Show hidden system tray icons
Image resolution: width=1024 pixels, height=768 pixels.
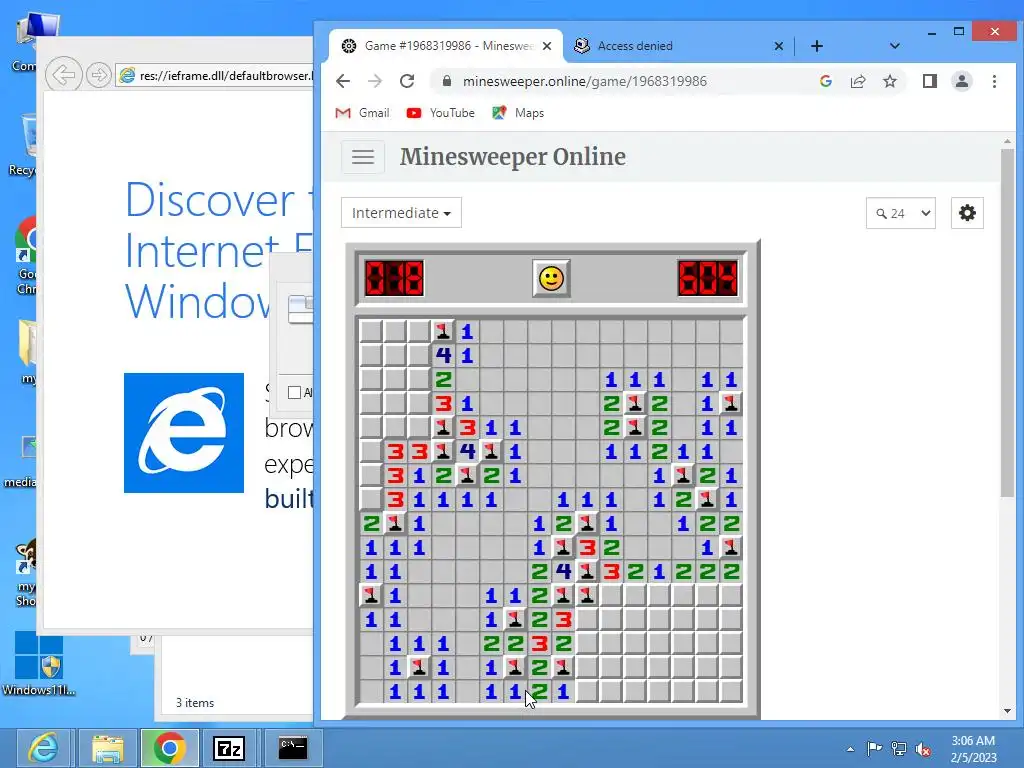pos(850,749)
